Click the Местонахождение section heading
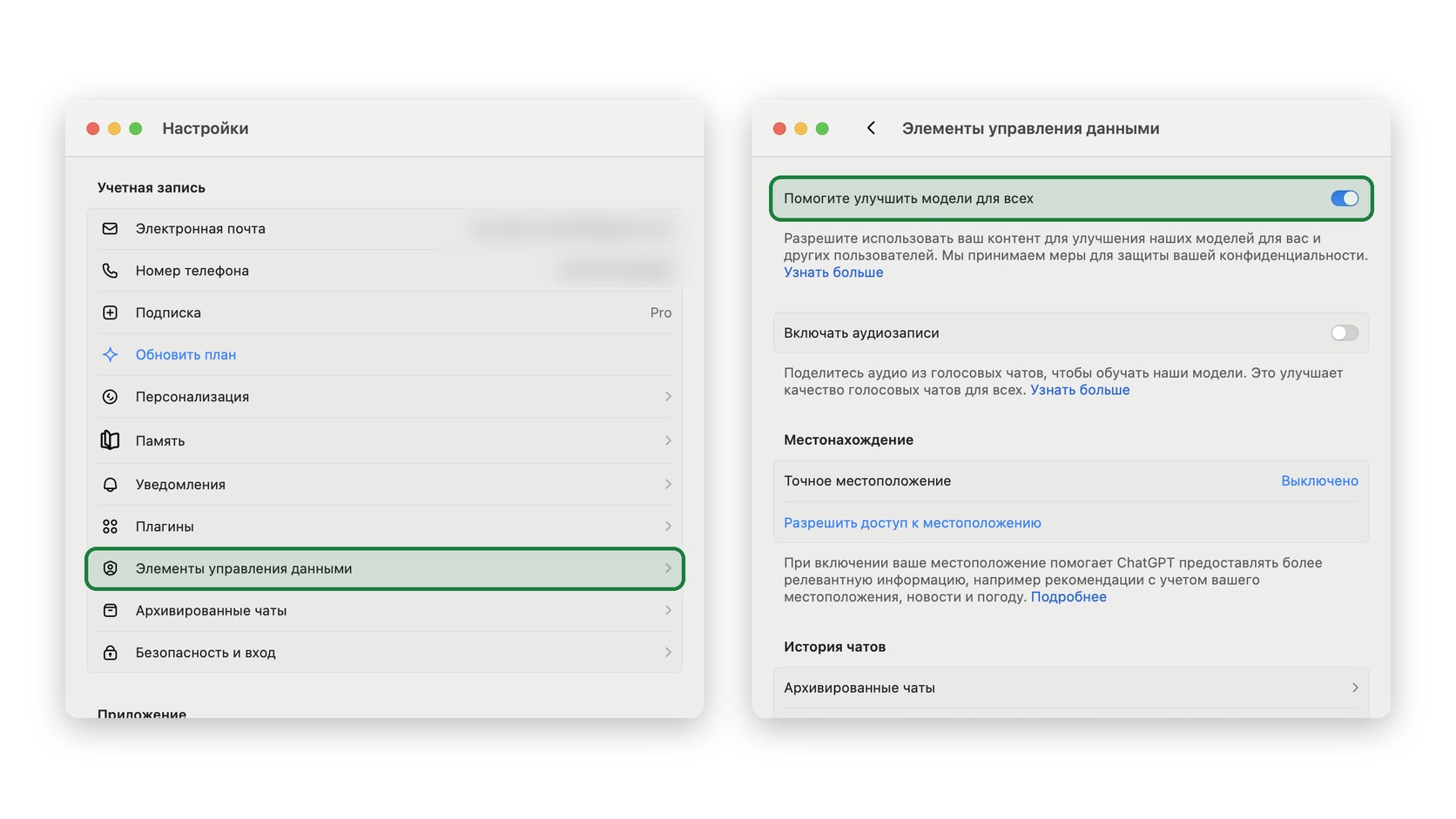This screenshot has height=819, width=1456. 848,440
